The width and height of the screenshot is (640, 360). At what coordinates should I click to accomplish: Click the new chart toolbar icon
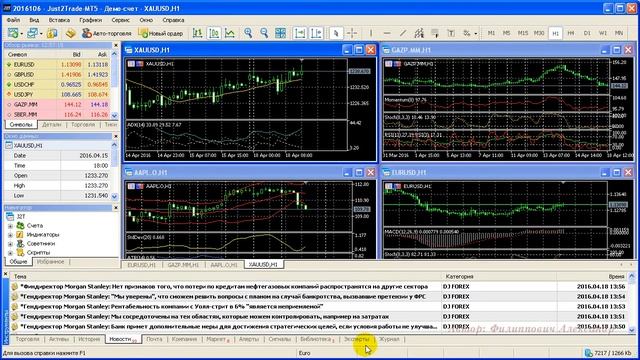coord(13,33)
